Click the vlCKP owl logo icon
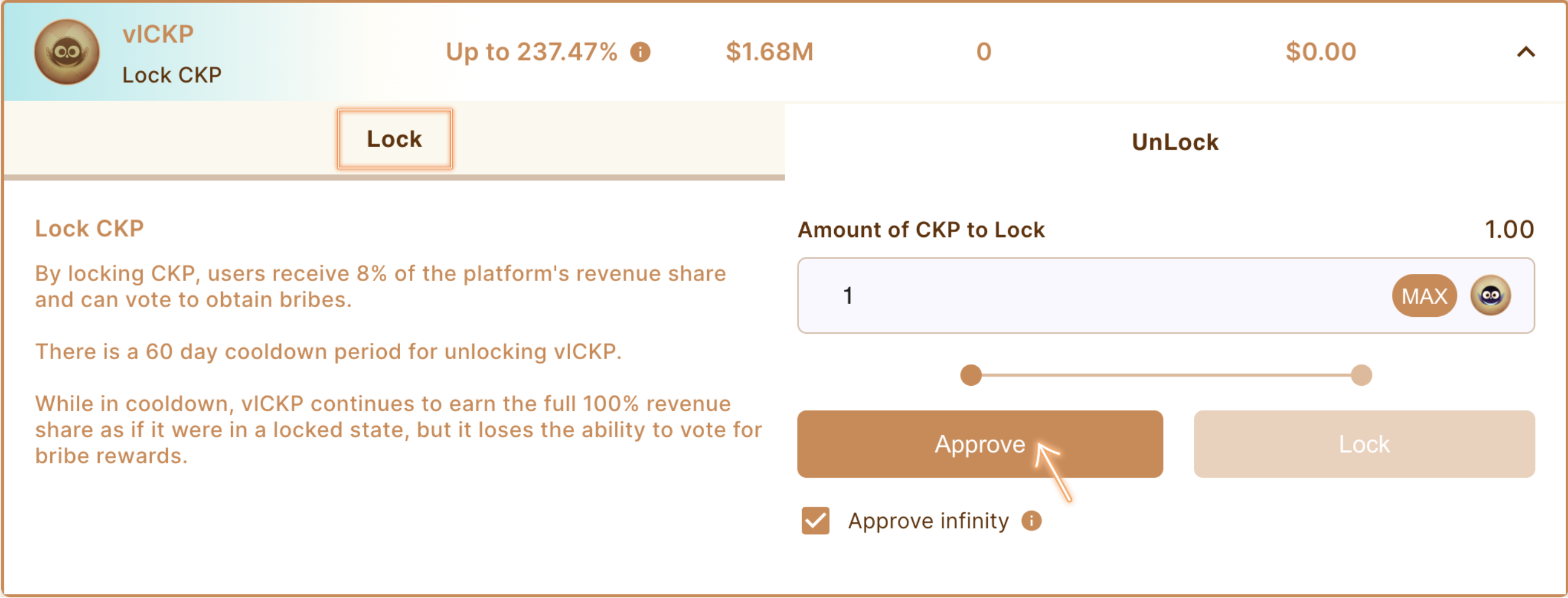 [66, 52]
